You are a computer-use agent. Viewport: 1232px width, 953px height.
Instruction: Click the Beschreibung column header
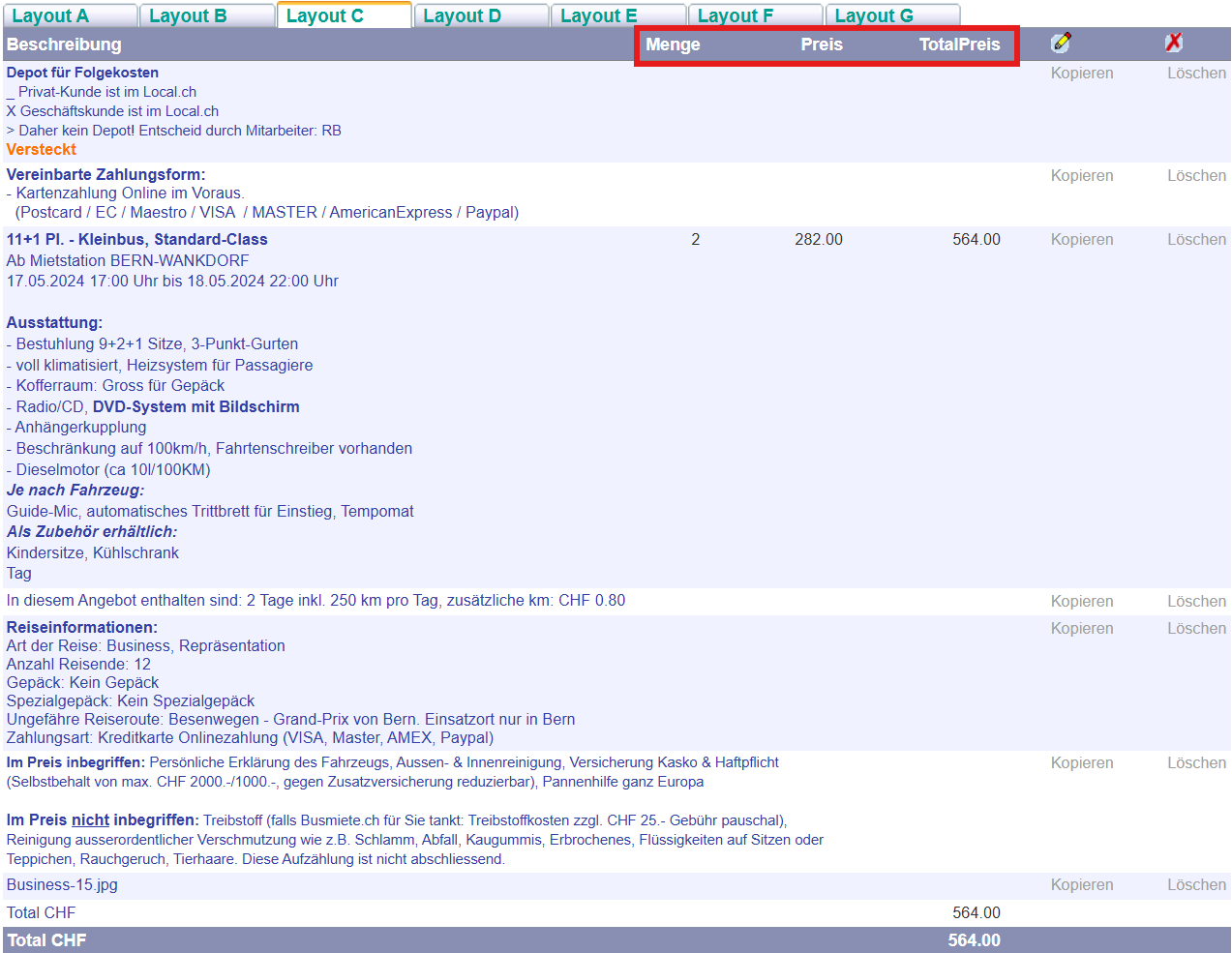click(x=64, y=45)
